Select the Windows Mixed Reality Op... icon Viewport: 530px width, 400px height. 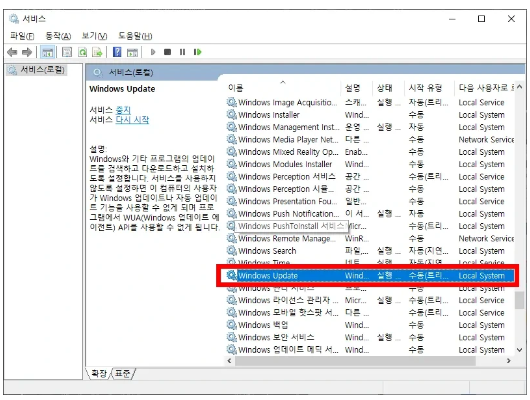(232, 151)
